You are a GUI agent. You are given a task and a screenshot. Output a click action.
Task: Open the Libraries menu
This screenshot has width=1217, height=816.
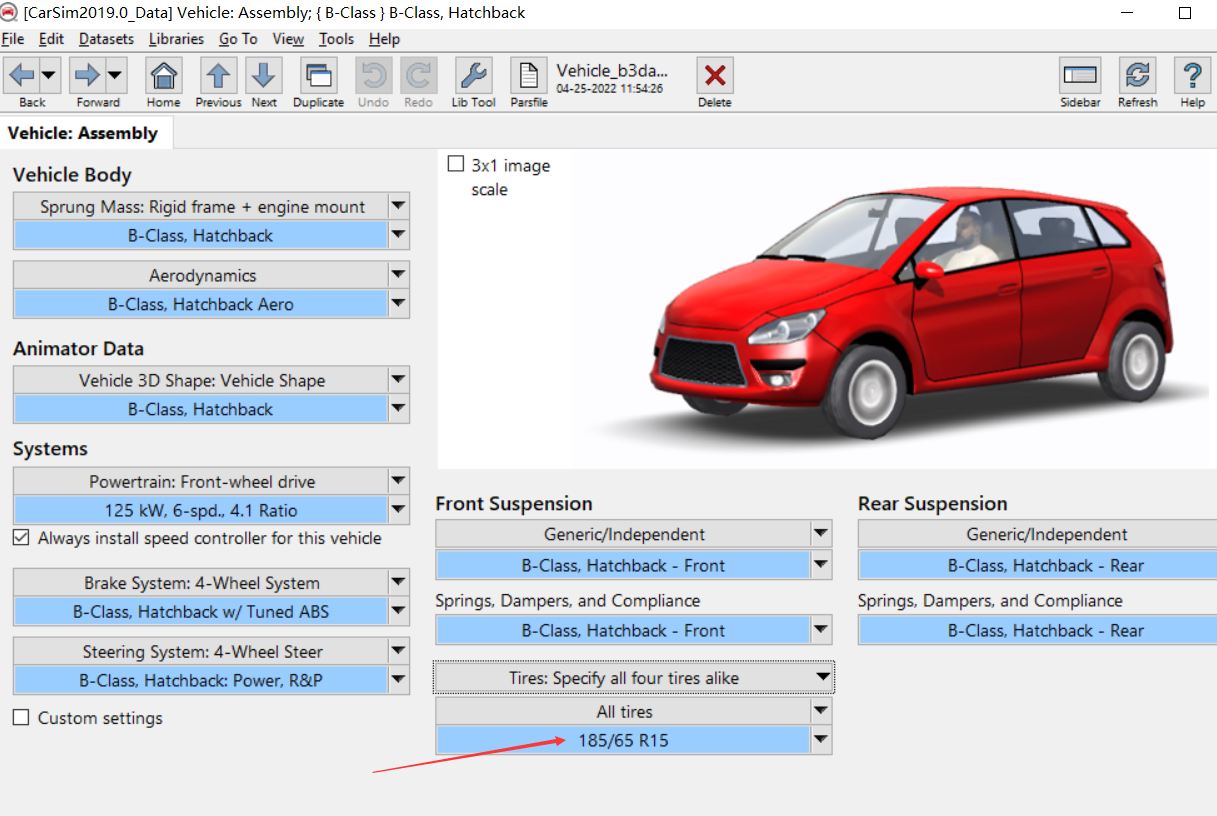(x=176, y=39)
